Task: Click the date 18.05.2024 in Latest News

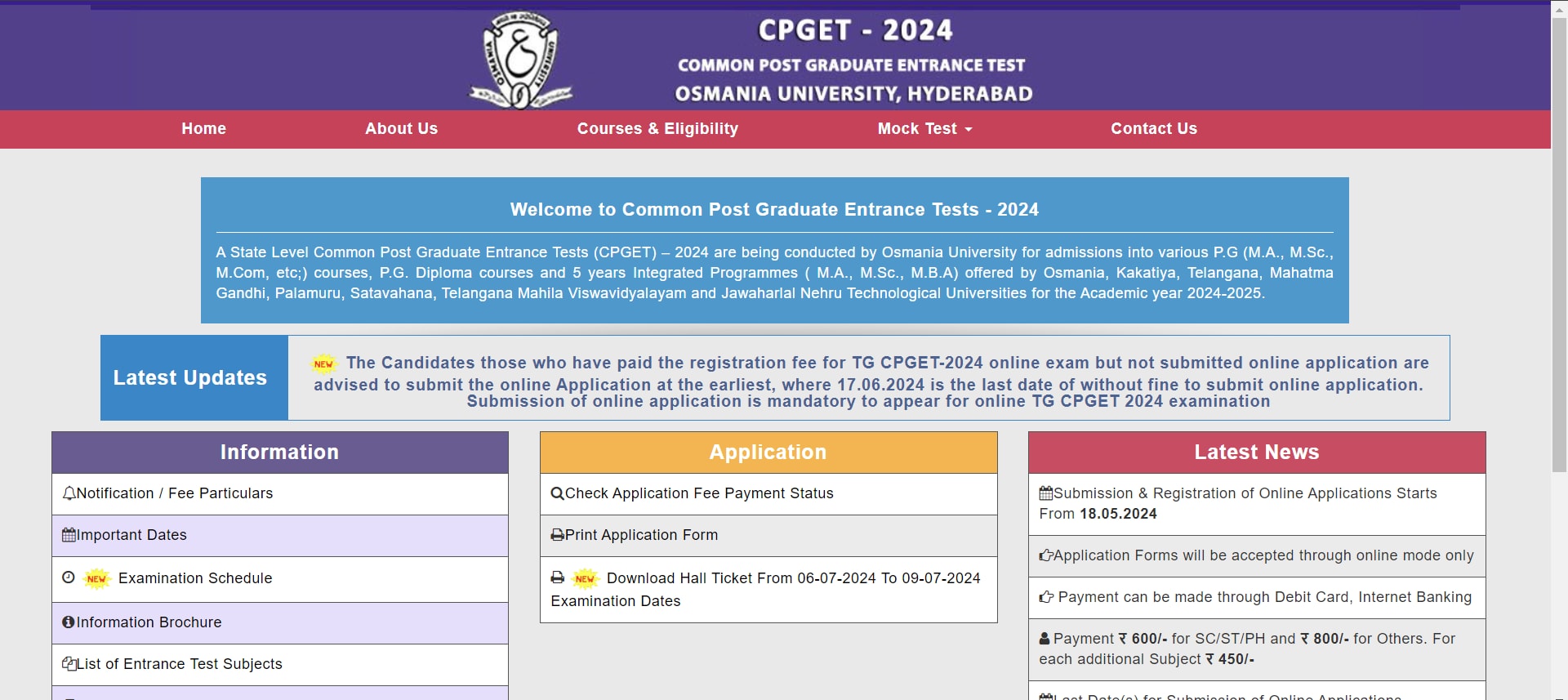Action: click(1118, 514)
